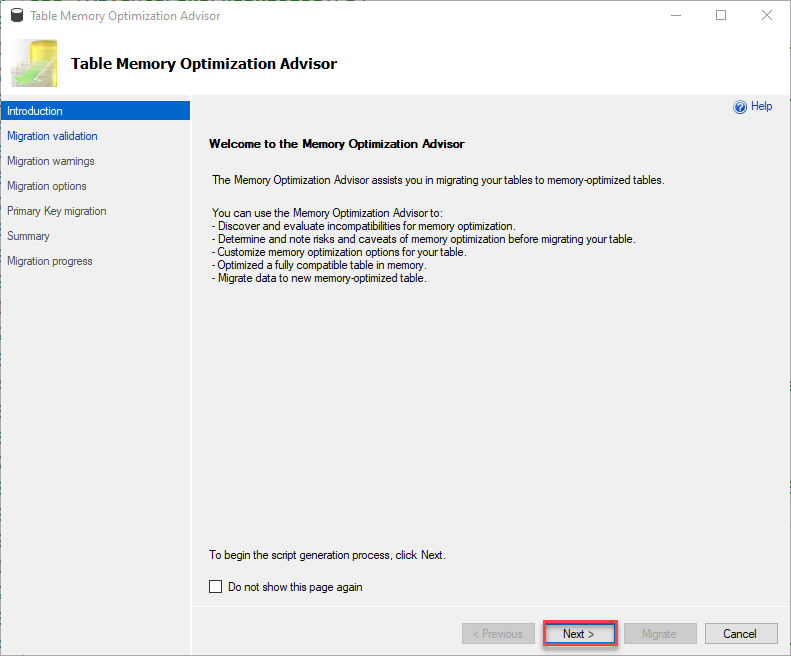Select Primary Key migration step

57,211
